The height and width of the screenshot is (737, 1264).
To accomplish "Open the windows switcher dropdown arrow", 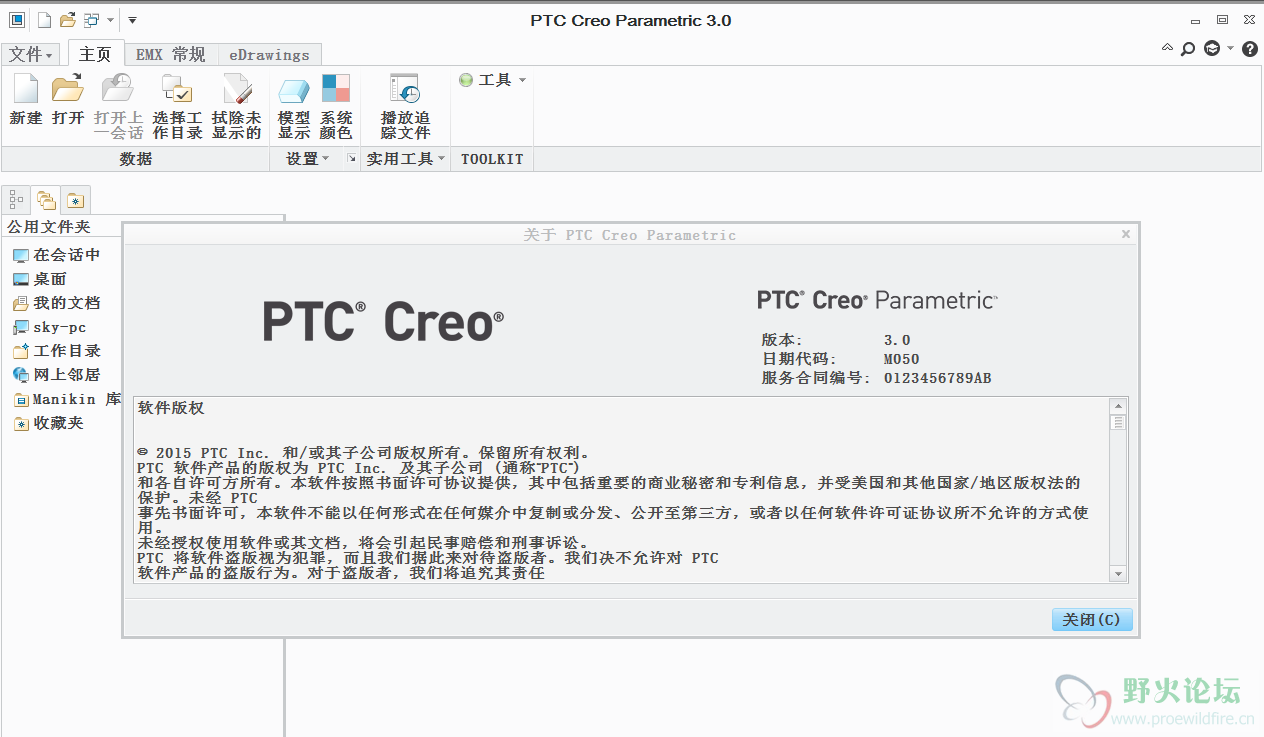I will (109, 20).
